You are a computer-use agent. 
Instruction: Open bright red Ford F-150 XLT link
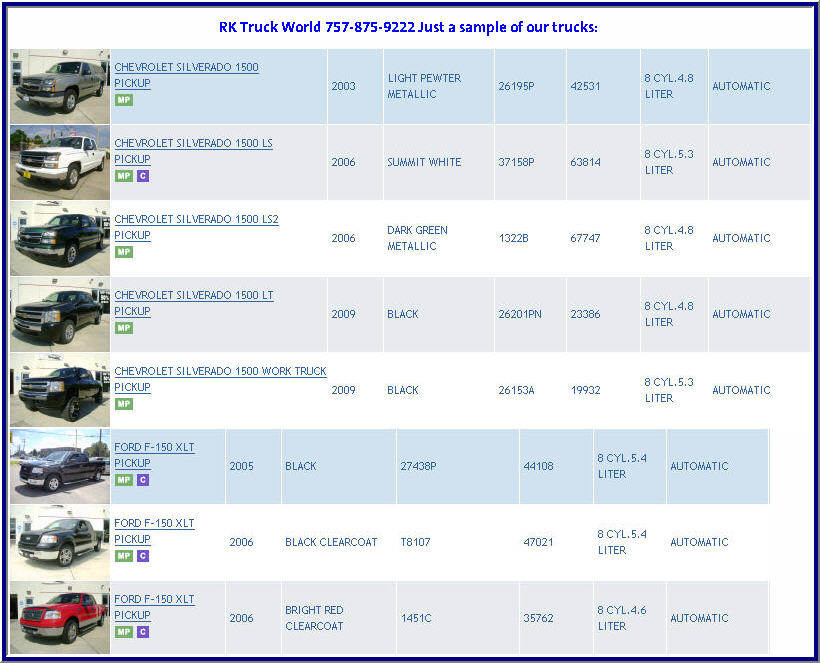pos(154,607)
